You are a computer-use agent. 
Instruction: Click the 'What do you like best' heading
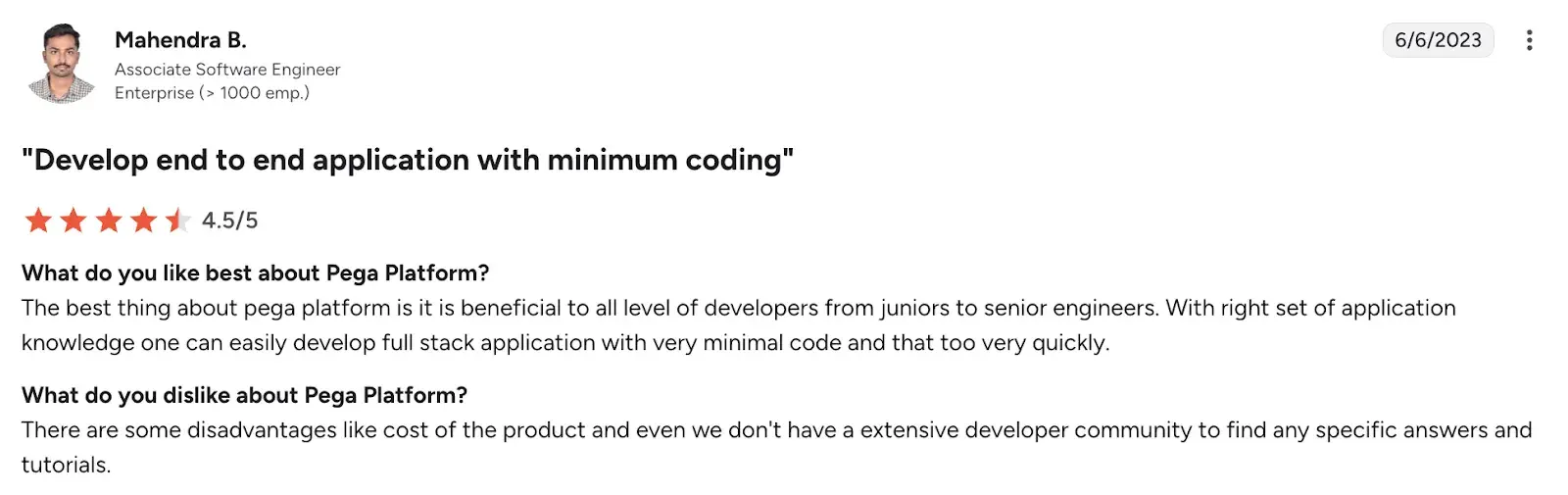point(255,272)
